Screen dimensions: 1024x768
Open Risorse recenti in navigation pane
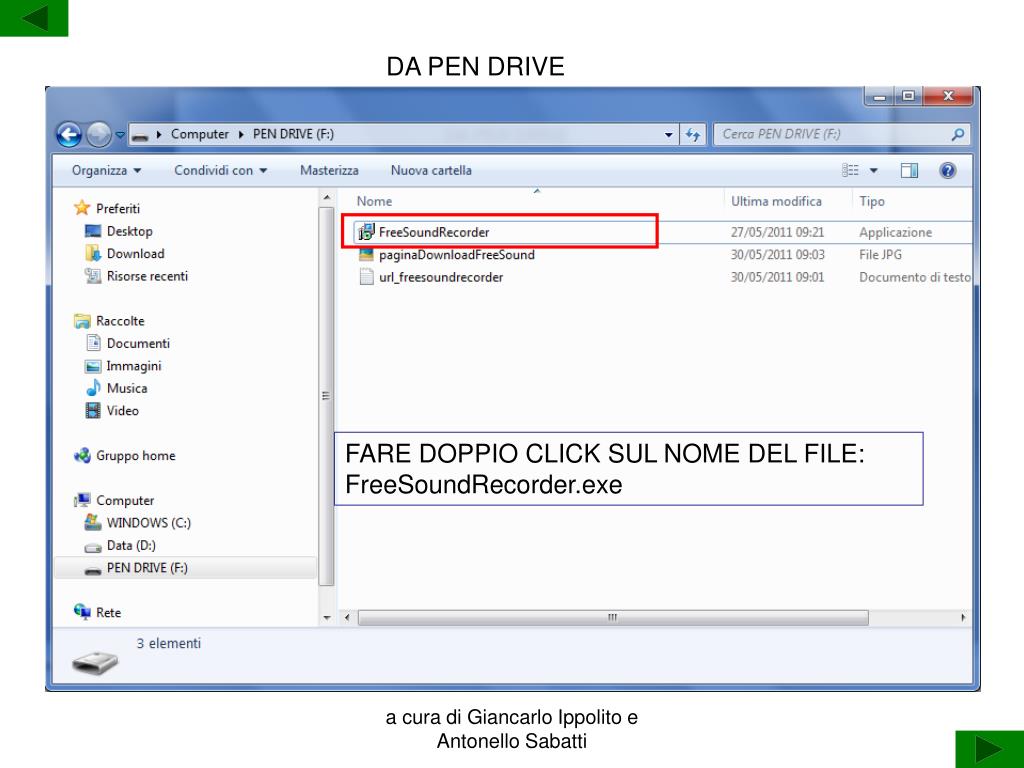coord(147,276)
